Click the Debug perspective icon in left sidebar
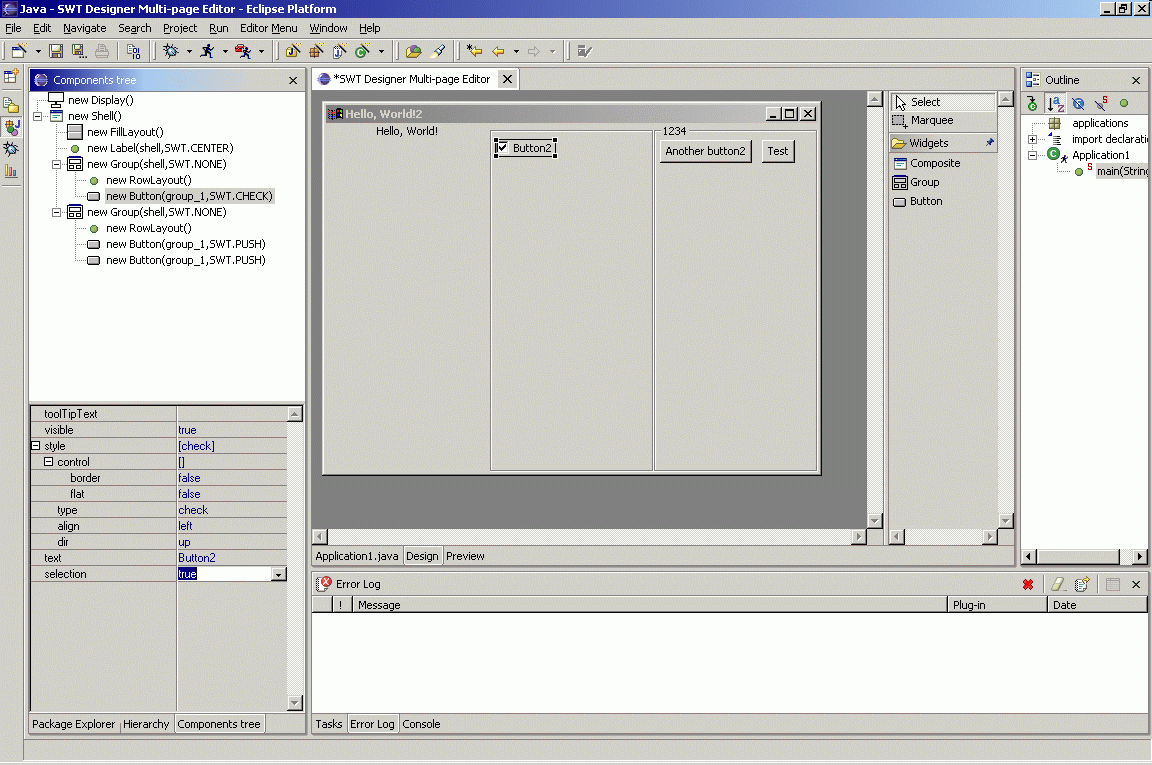The image size is (1152, 765). point(11,149)
